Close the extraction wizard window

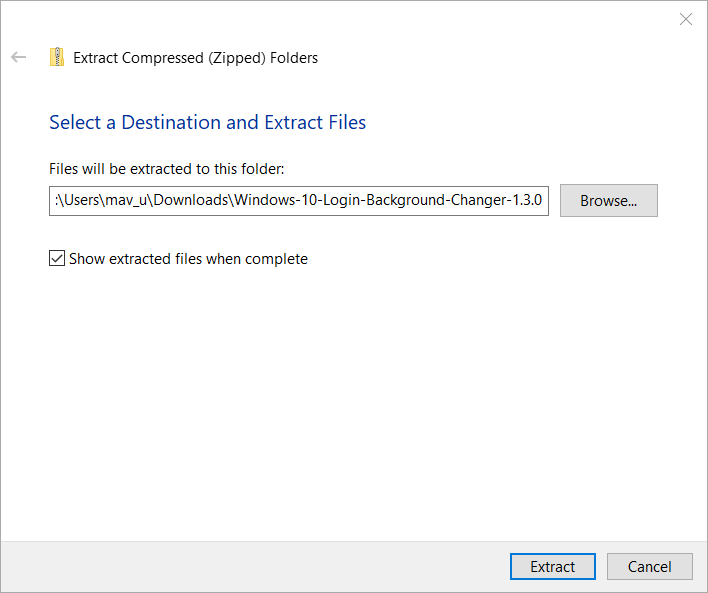pyautogui.click(x=685, y=19)
